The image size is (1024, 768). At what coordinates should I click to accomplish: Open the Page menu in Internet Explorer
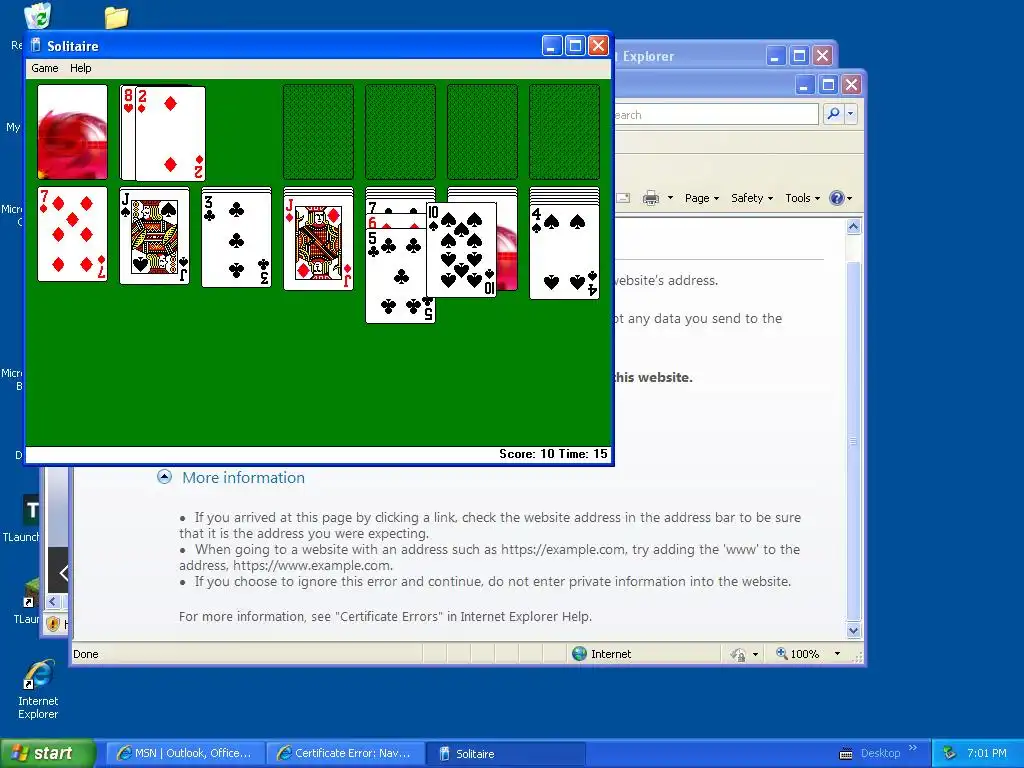pos(701,198)
